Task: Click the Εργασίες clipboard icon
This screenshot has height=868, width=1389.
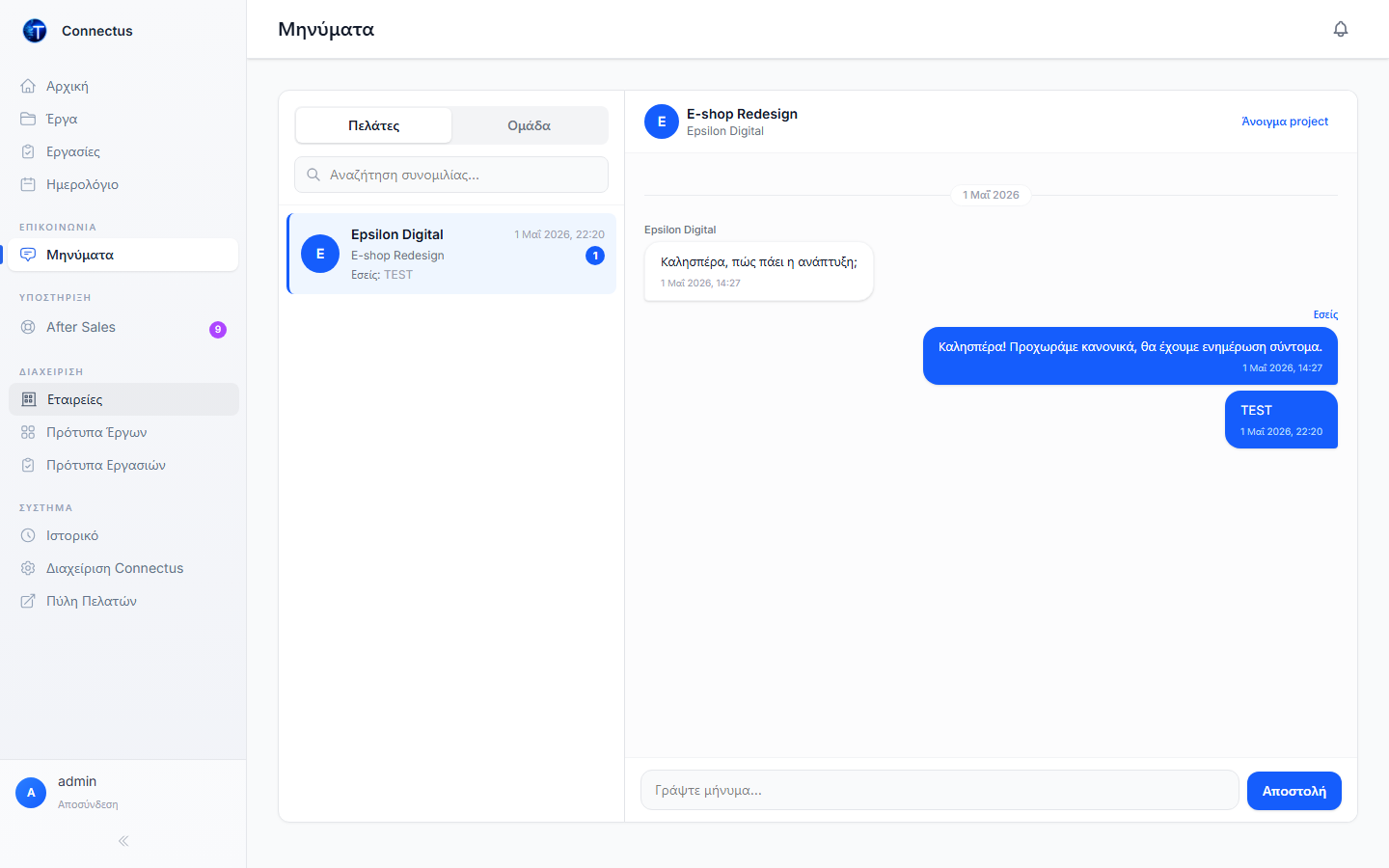Action: (x=28, y=151)
